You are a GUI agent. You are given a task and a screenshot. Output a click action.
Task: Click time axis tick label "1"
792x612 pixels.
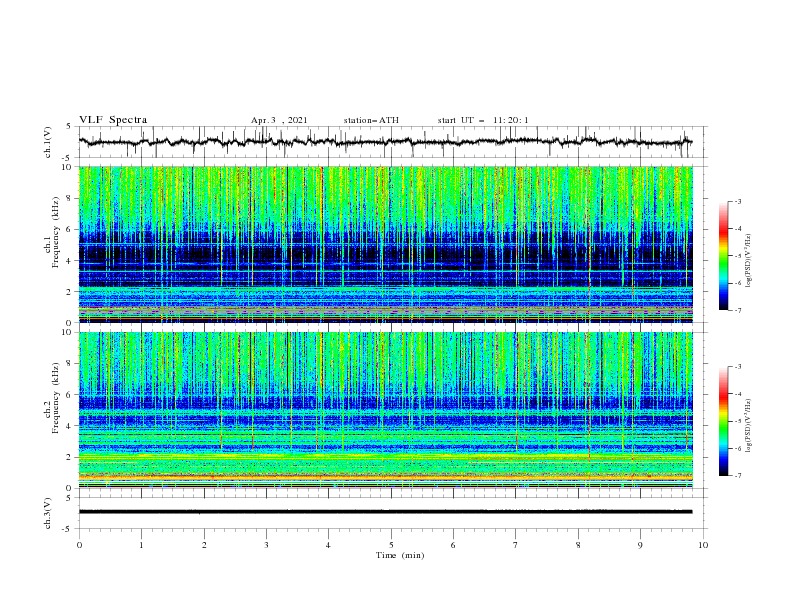(x=141, y=545)
